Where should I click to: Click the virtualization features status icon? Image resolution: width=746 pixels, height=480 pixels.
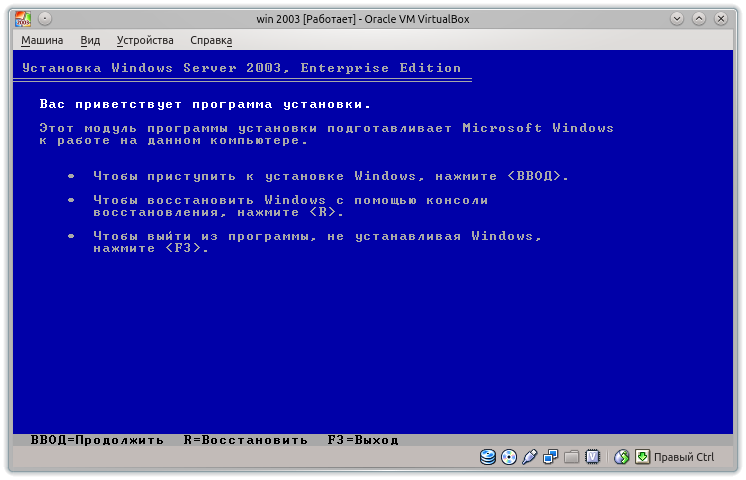[592, 457]
